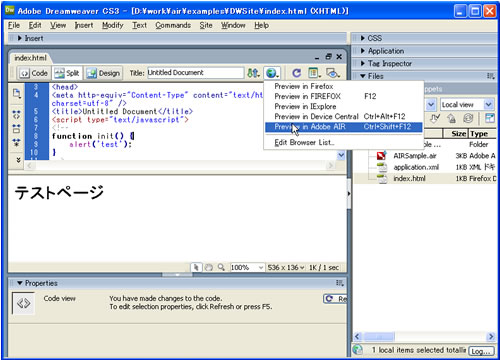Viewport: 500px width, 360px height.
Task: Open the Modify menu
Action: pyautogui.click(x=112, y=25)
